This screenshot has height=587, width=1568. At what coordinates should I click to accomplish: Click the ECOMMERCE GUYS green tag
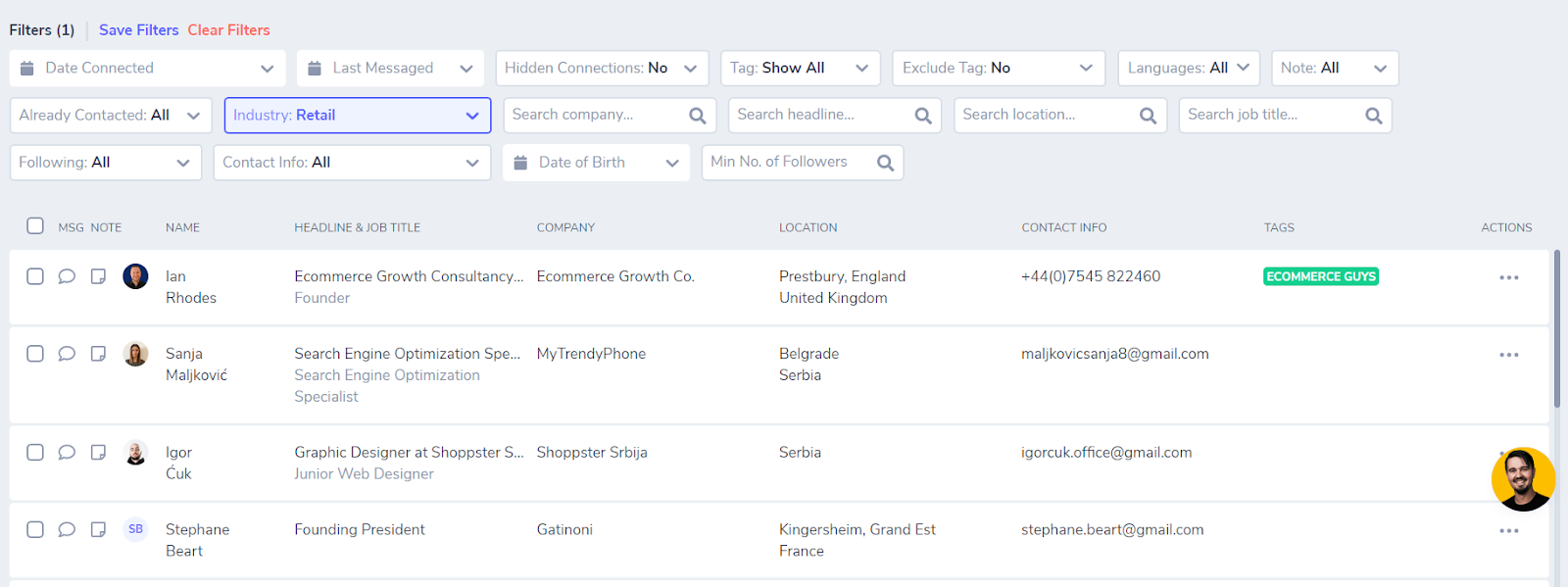tap(1320, 277)
